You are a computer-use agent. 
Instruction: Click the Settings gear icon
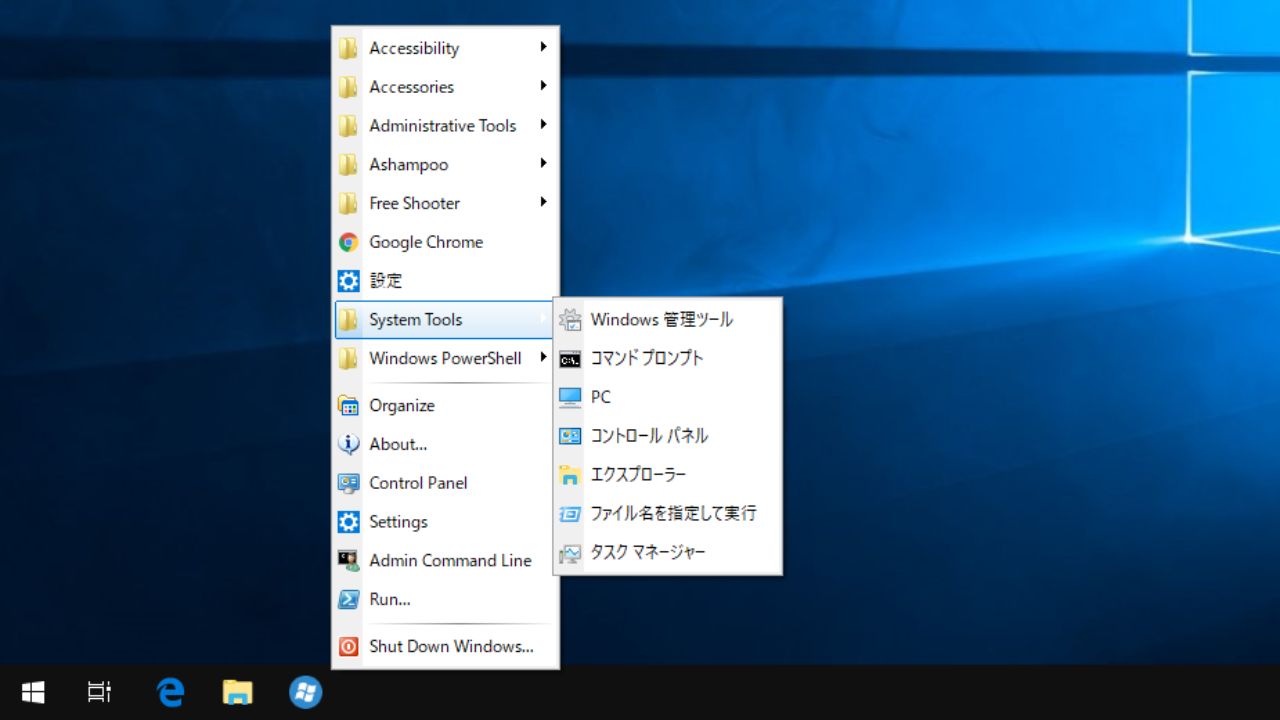348,522
